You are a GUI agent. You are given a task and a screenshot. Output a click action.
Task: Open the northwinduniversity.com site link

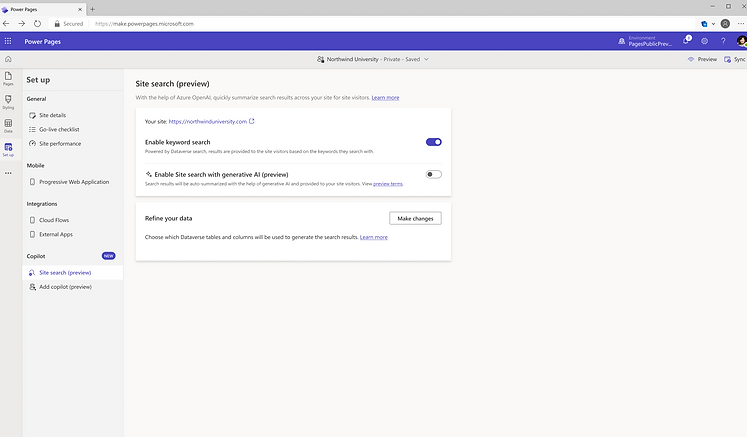pyautogui.click(x=208, y=122)
